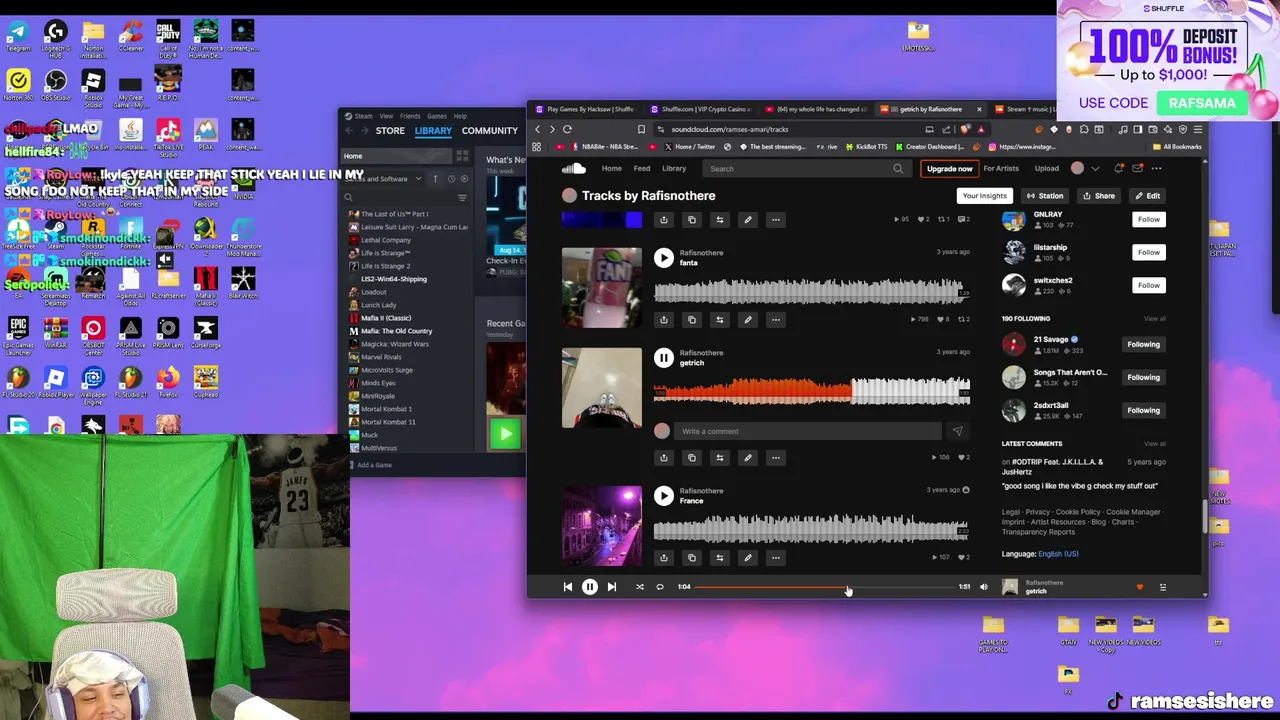Open the SoundCloud header three-dot menu
Screen dimensions: 1280x720
click(1156, 169)
